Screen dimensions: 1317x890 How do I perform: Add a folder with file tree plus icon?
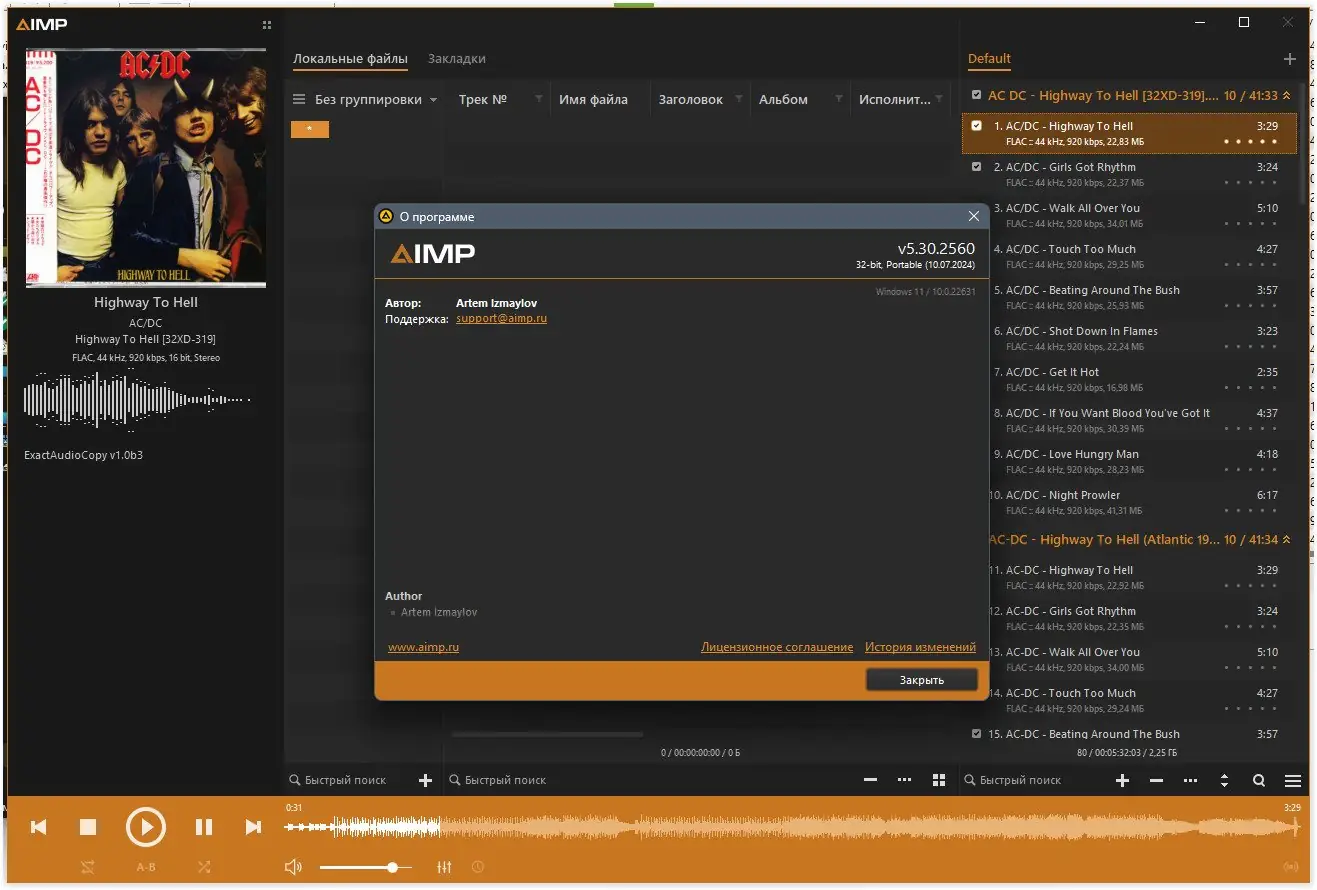[x=425, y=780]
